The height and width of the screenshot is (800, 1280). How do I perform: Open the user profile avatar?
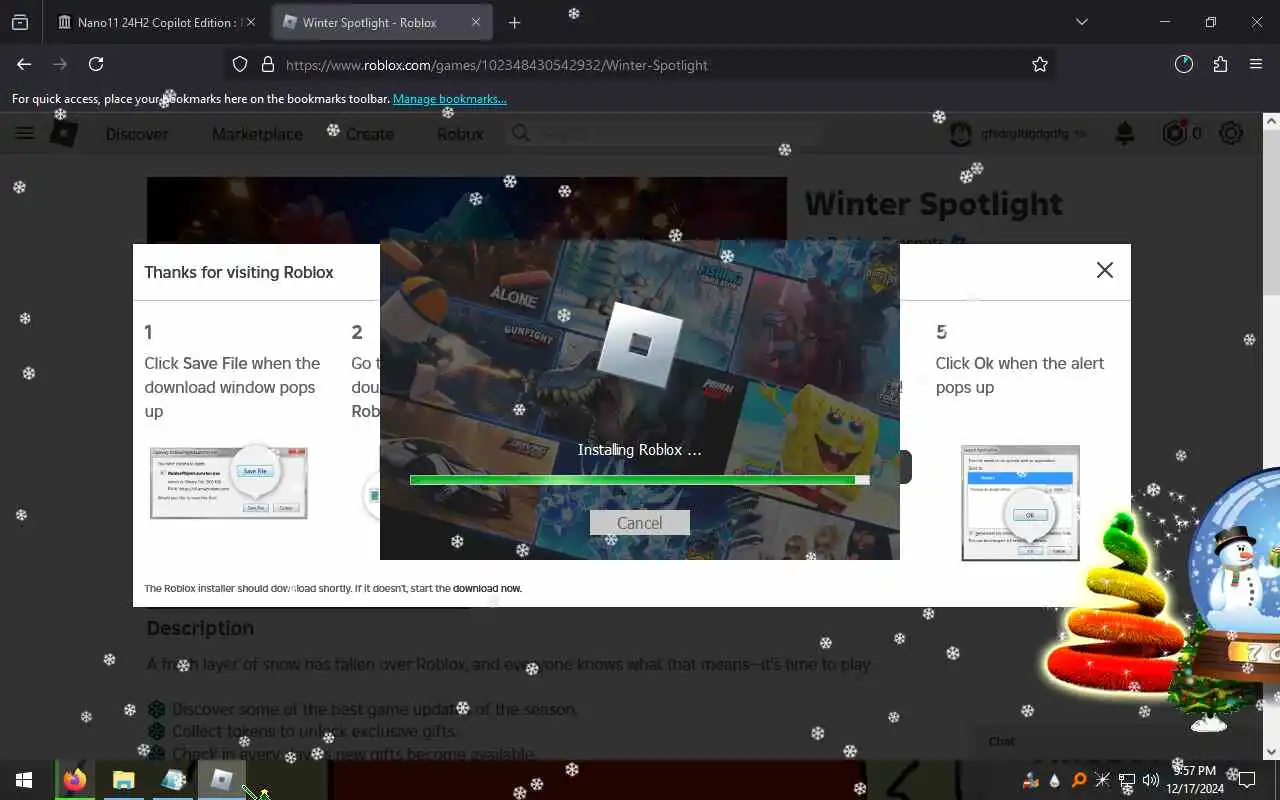pyautogui.click(x=961, y=133)
